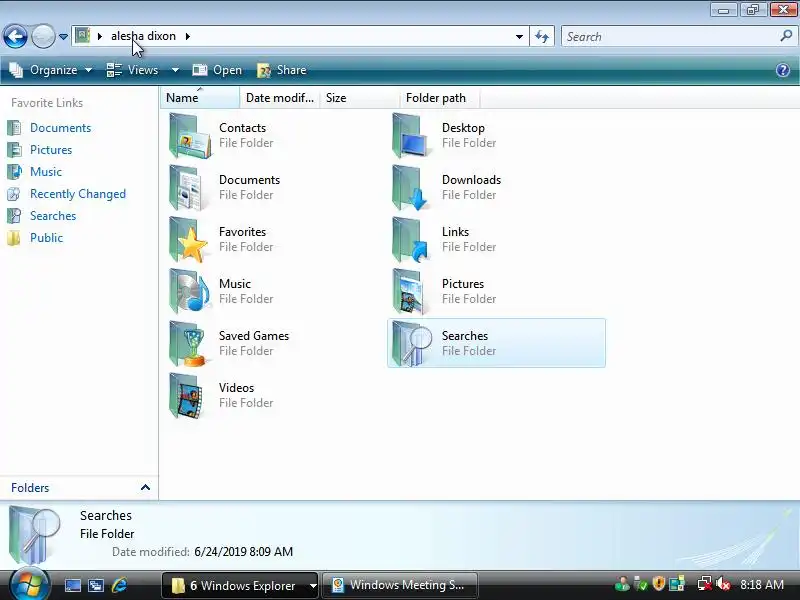Open Public in Favorite Links
The height and width of the screenshot is (600, 800).
pos(46,238)
